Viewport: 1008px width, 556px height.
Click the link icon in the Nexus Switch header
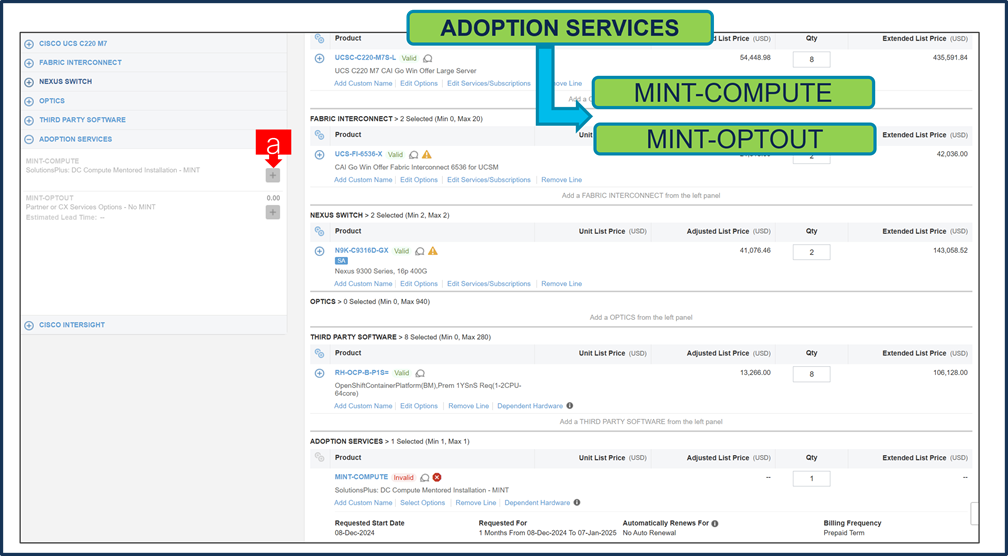320,231
